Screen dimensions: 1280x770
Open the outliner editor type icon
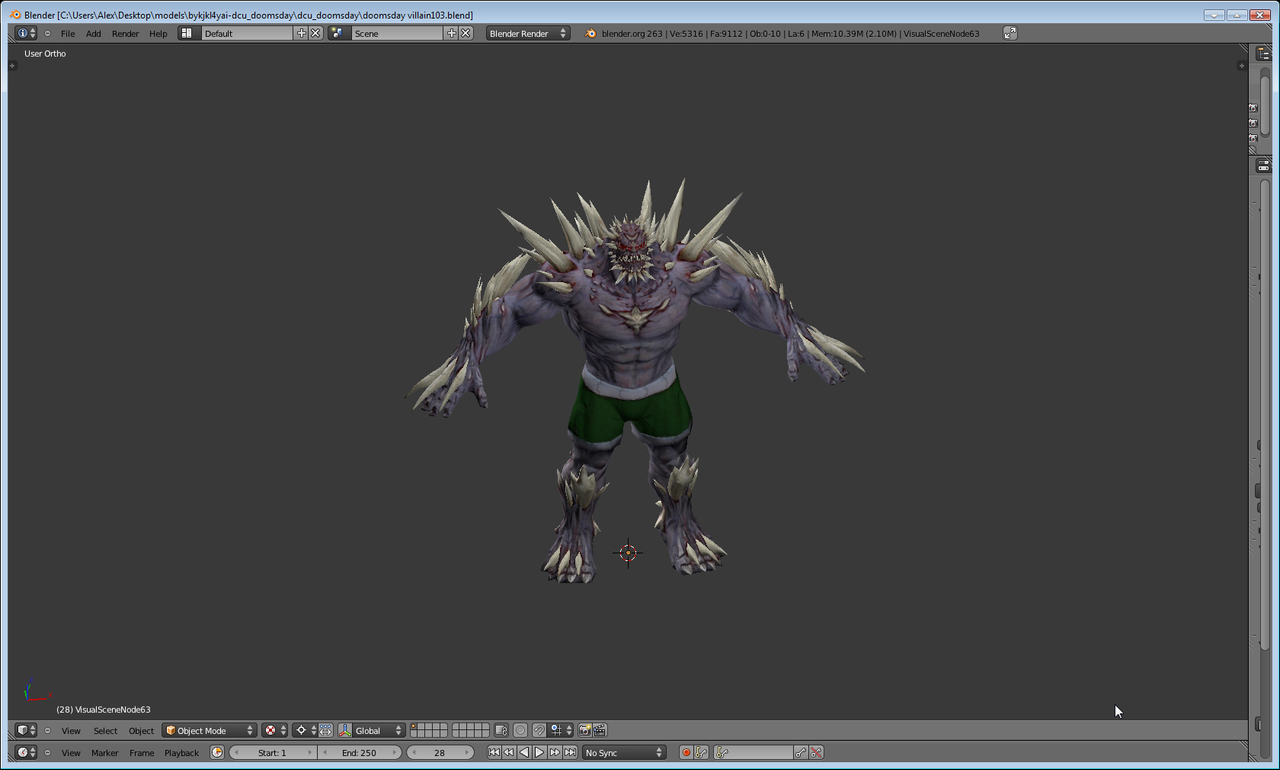pos(1263,54)
